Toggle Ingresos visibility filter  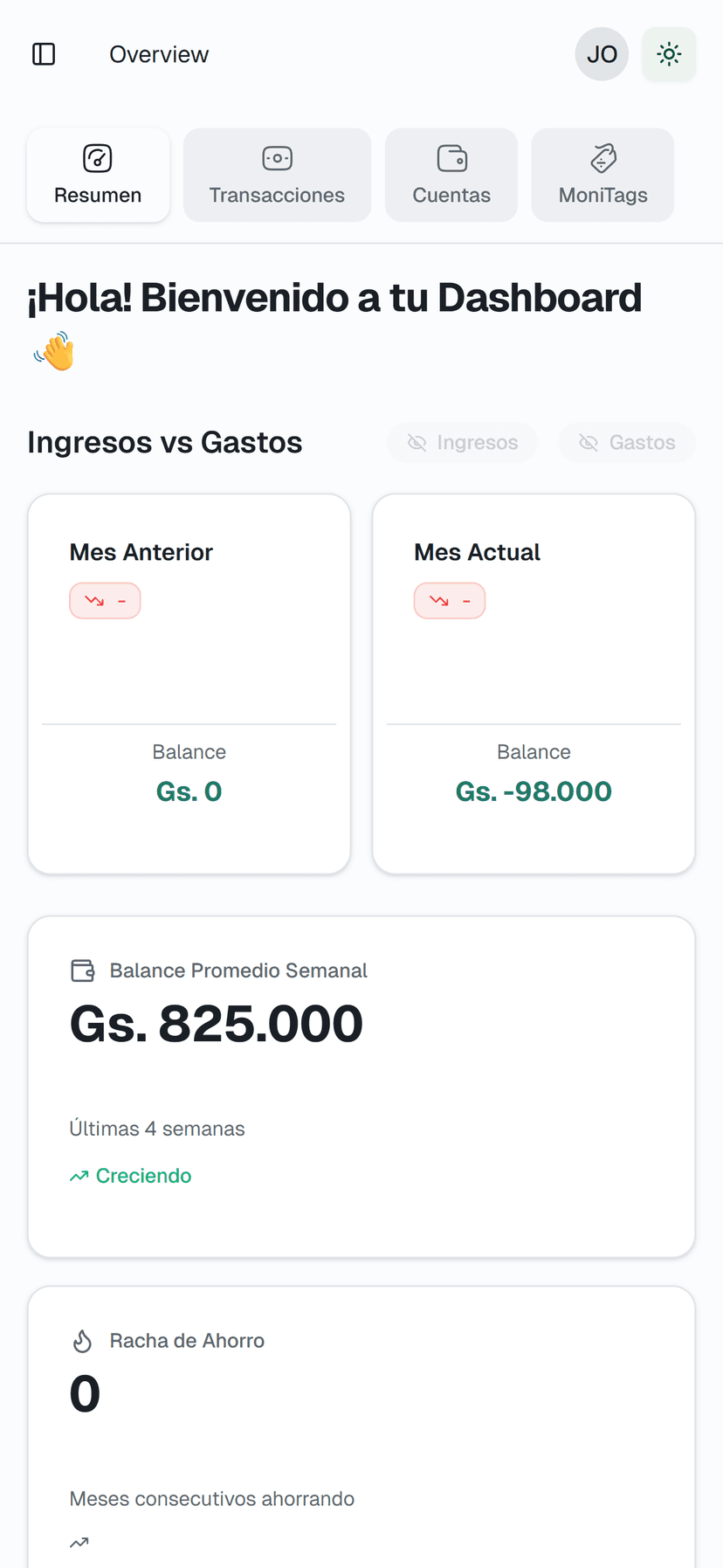coord(463,443)
